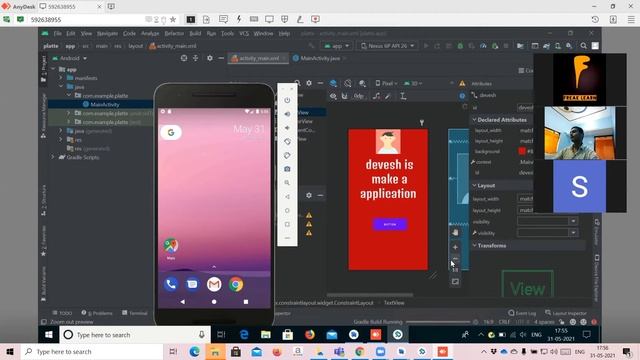Open Tools menu
Viewport: 640px width, 360px height.
pos(227,33)
